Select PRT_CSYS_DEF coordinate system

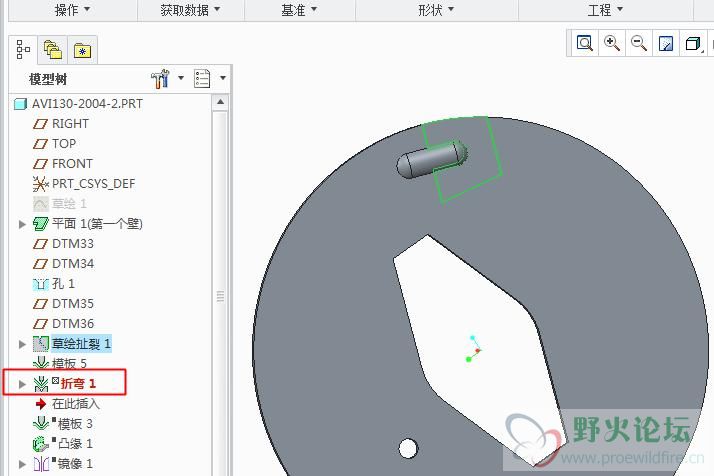(93, 184)
